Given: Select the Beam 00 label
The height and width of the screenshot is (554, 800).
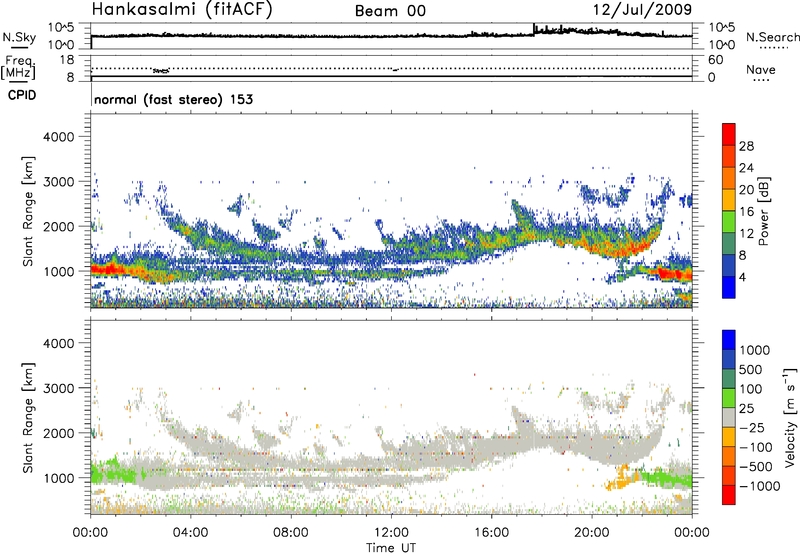Looking at the screenshot, I should pyautogui.click(x=390, y=11).
